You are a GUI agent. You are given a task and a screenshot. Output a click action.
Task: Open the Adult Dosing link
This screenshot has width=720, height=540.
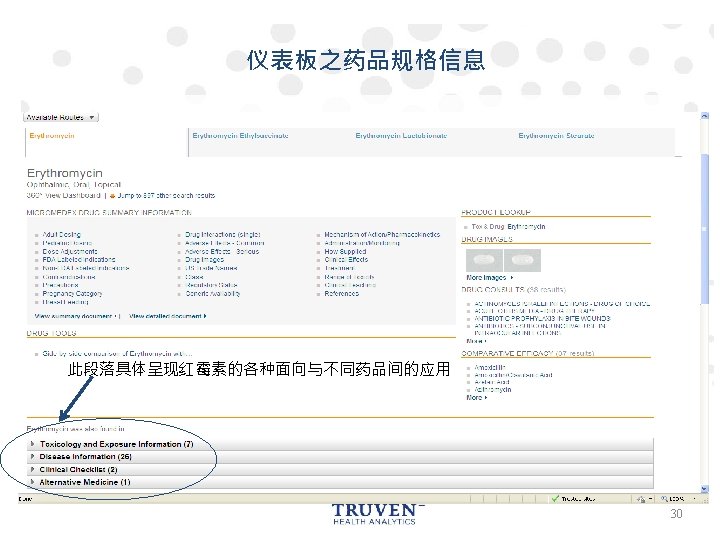(62, 235)
